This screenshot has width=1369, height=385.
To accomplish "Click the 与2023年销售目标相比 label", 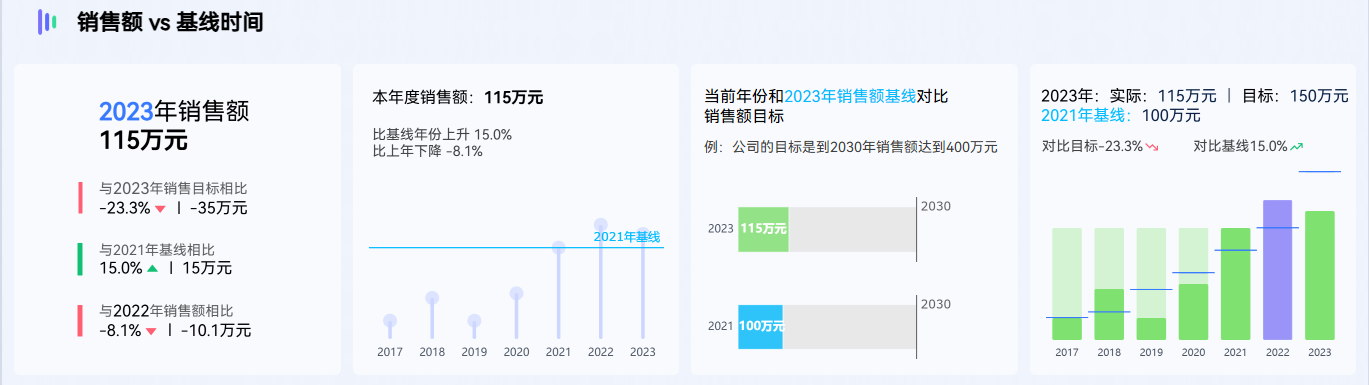I will [x=173, y=188].
